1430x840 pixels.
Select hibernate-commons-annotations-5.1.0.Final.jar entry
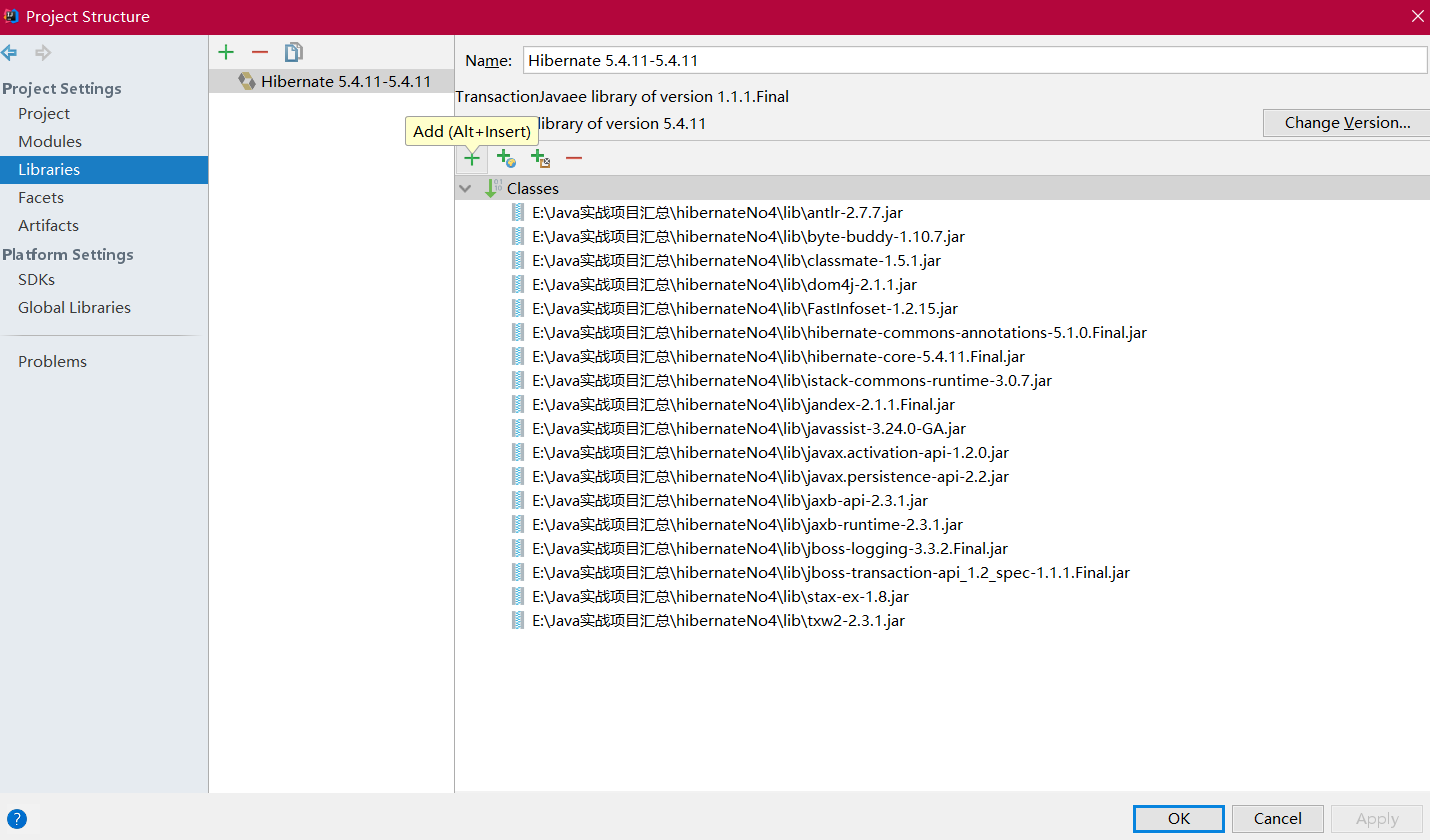[839, 332]
